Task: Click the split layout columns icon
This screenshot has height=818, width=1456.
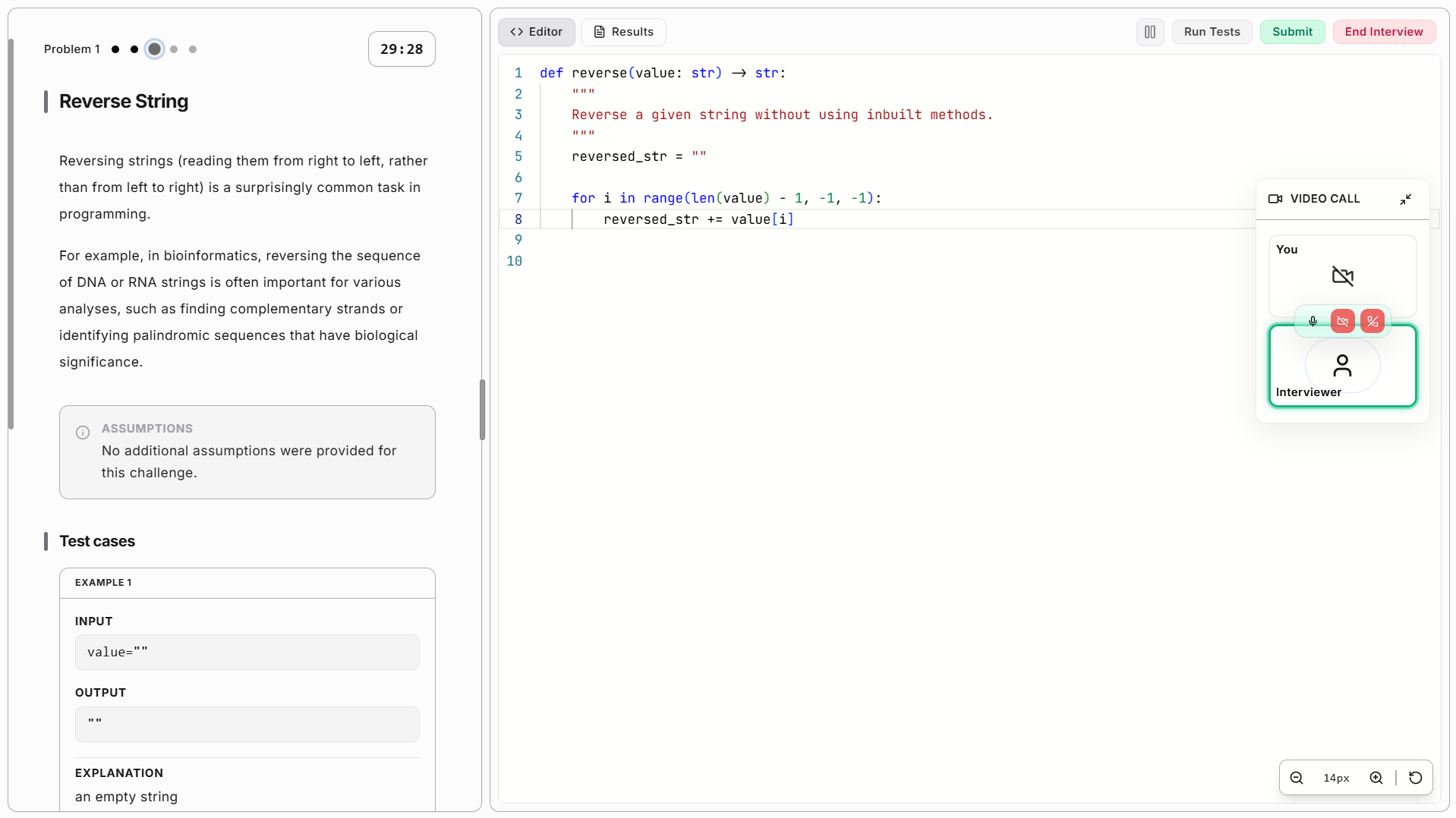Action: coord(1149,32)
